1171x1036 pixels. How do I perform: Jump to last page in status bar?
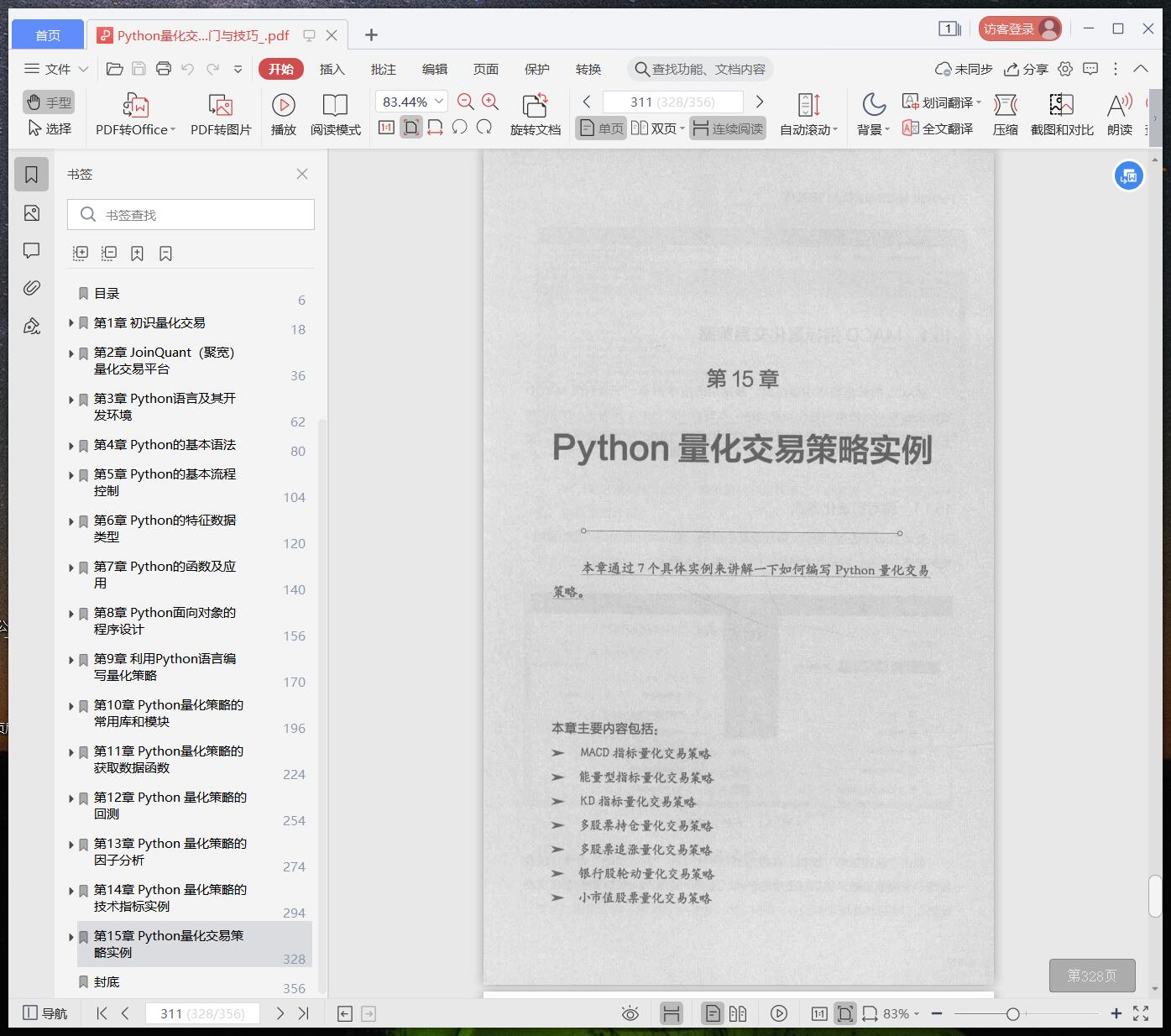pyautogui.click(x=304, y=1013)
